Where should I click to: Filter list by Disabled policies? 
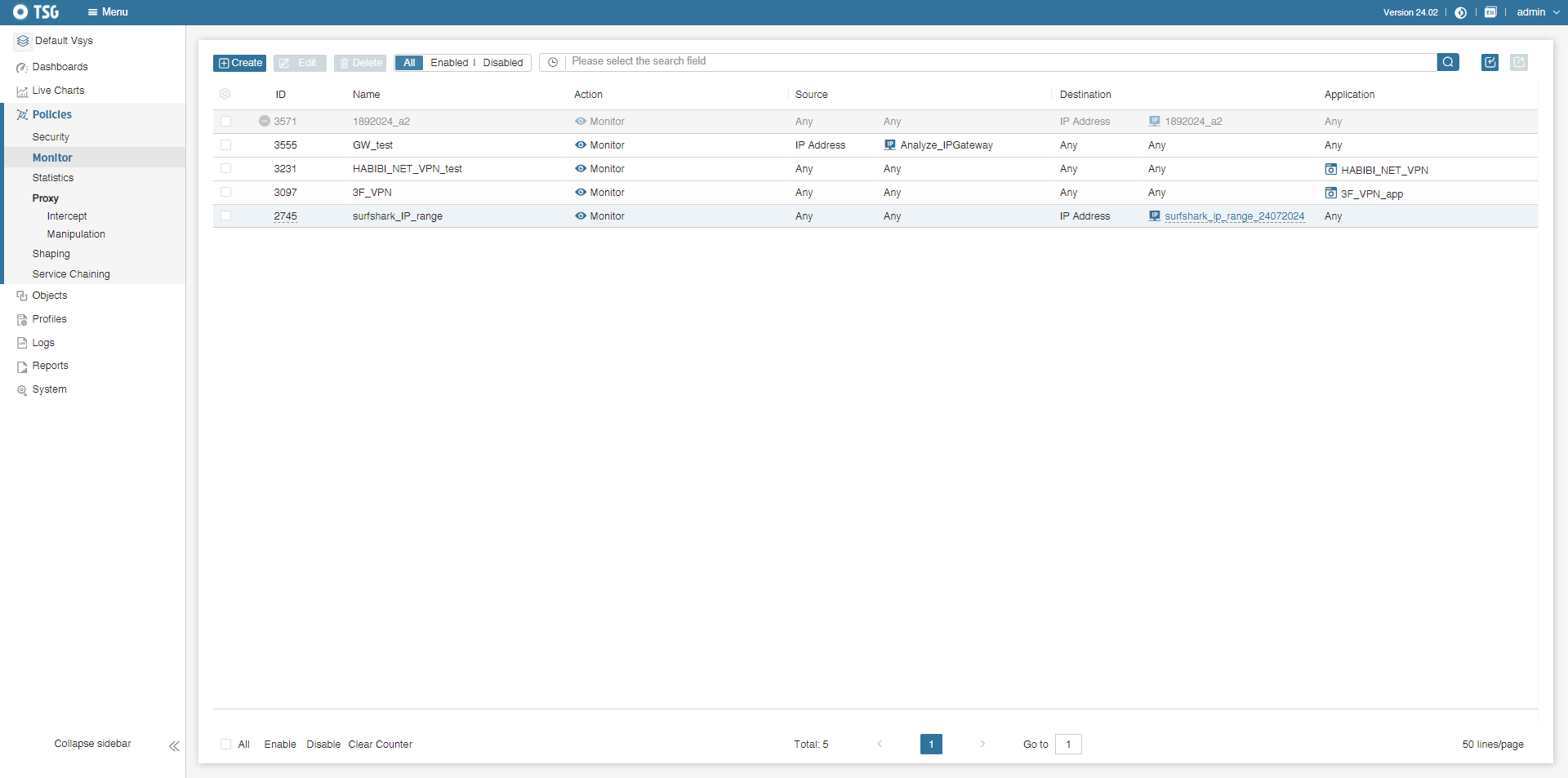pos(502,63)
